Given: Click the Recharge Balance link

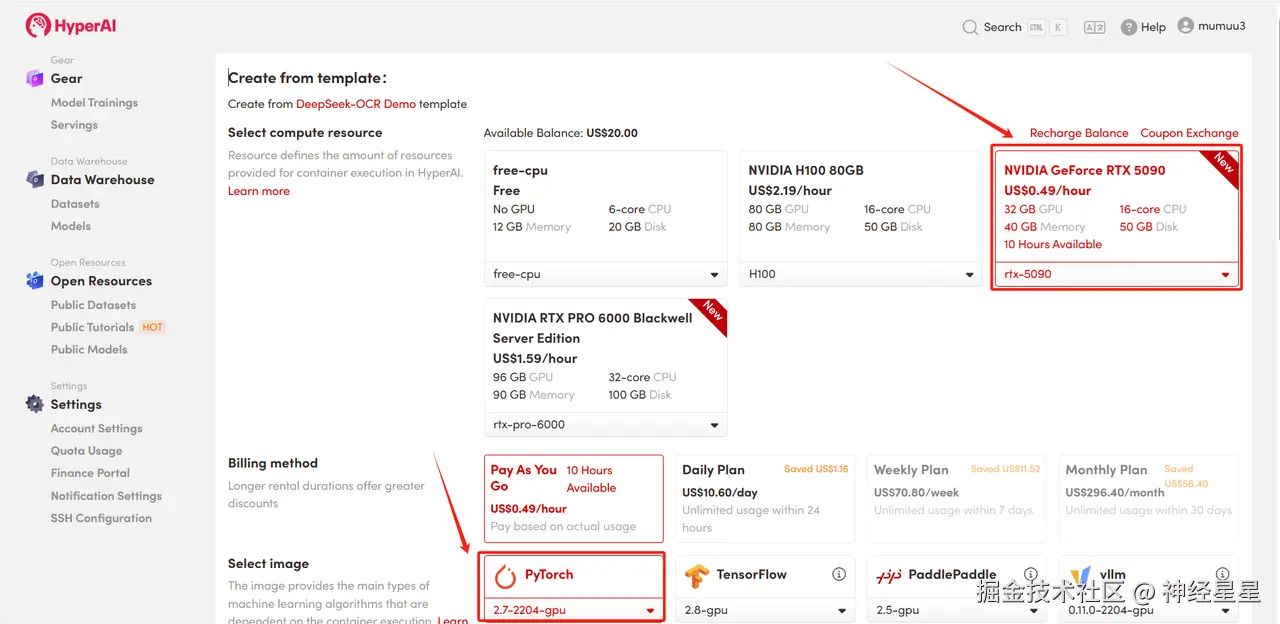Looking at the screenshot, I should click(1079, 133).
